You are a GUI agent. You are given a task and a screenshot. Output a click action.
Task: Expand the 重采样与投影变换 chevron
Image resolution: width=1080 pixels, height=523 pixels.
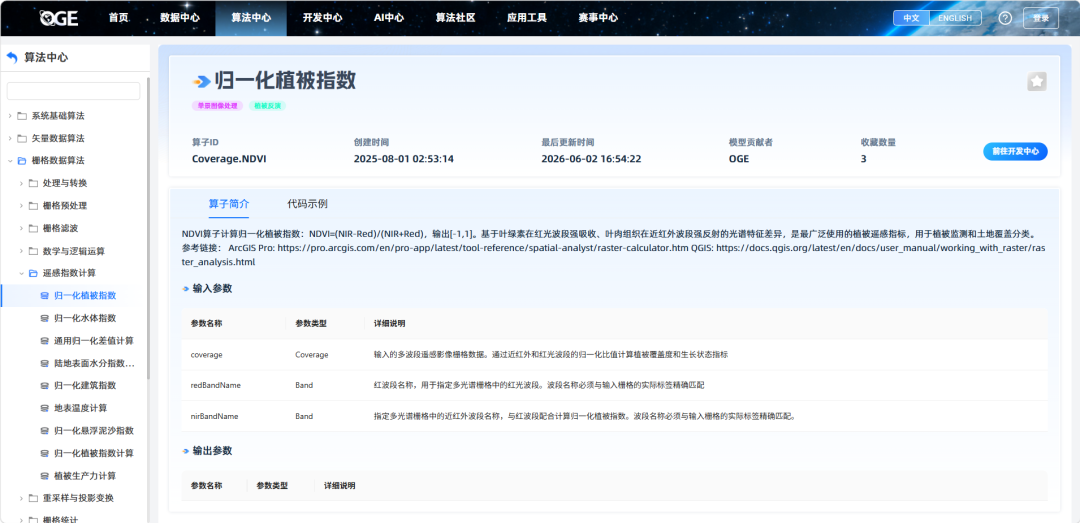coord(21,498)
